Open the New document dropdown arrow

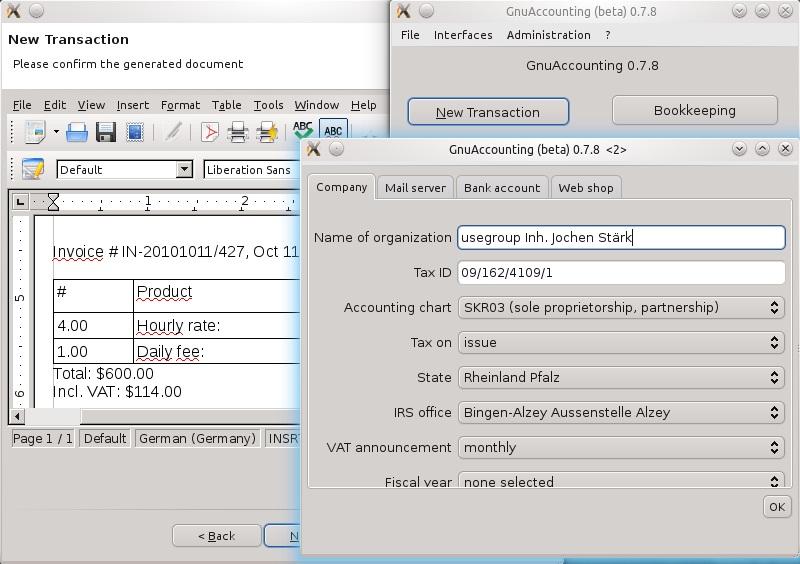click(56, 132)
